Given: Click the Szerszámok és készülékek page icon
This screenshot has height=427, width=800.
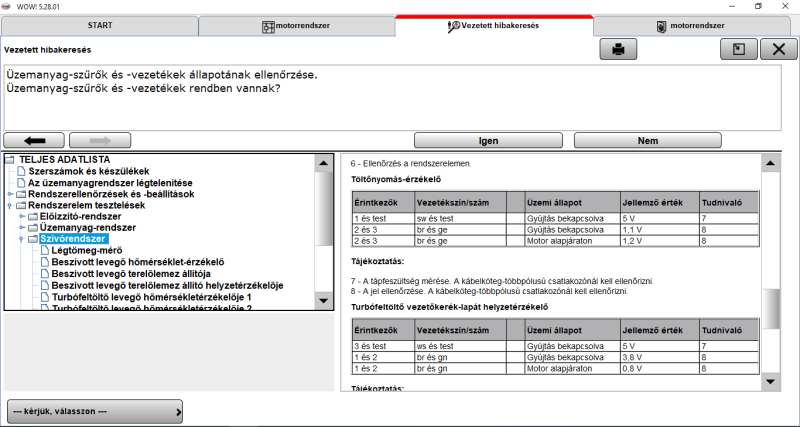Looking at the screenshot, I should click(x=21, y=171).
